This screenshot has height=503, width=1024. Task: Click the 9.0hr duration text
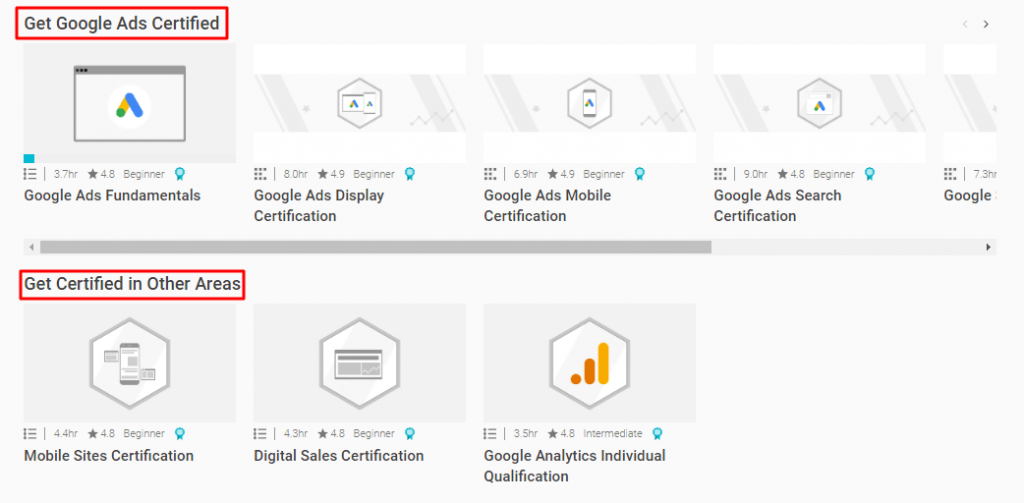pos(756,174)
